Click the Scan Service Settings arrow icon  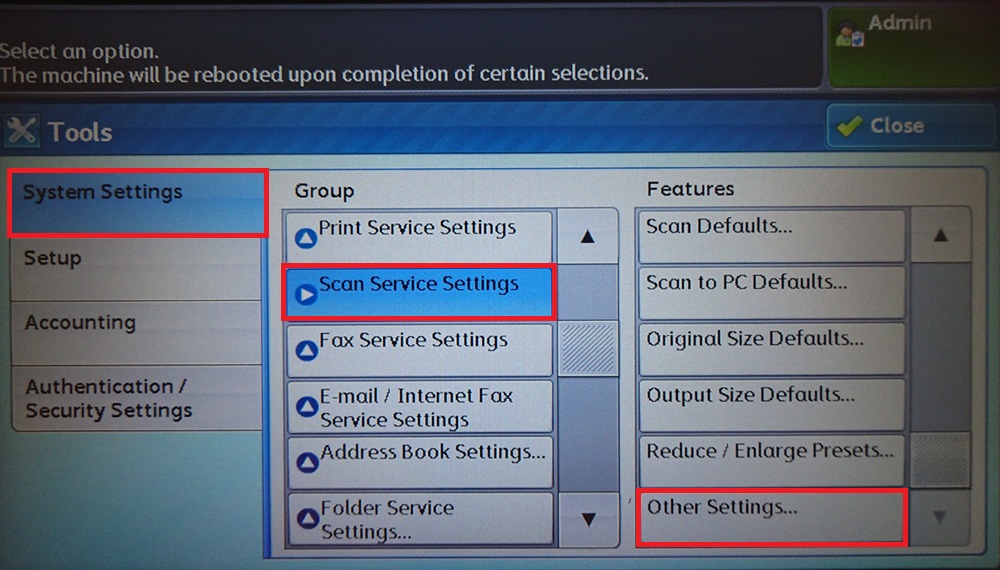[305, 292]
